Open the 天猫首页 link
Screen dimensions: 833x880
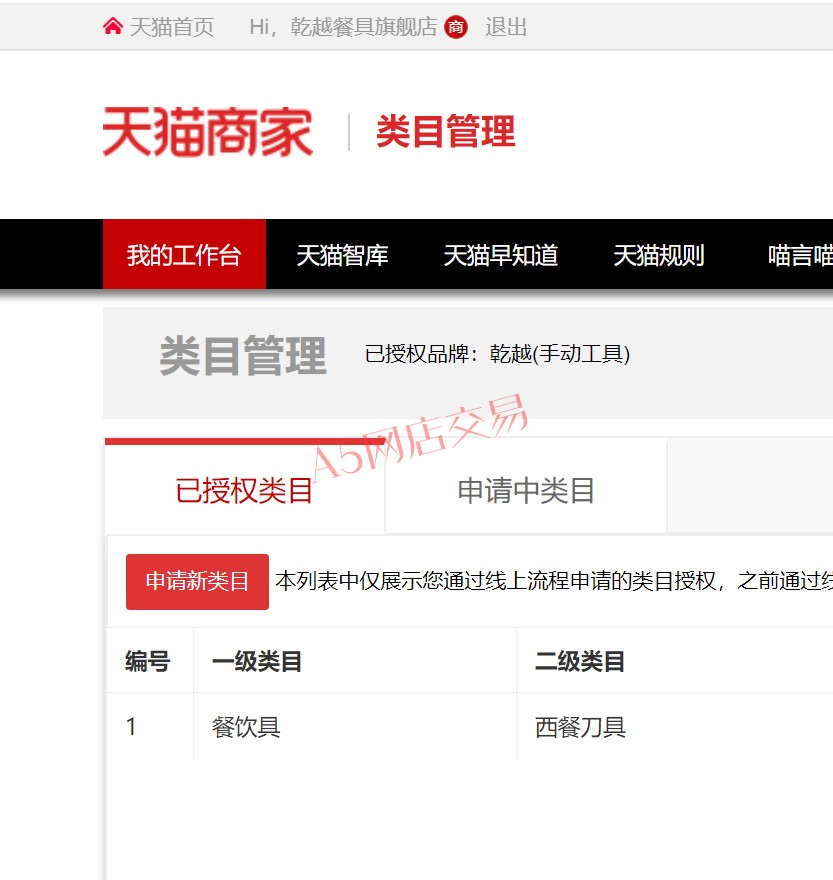pyautogui.click(x=172, y=27)
